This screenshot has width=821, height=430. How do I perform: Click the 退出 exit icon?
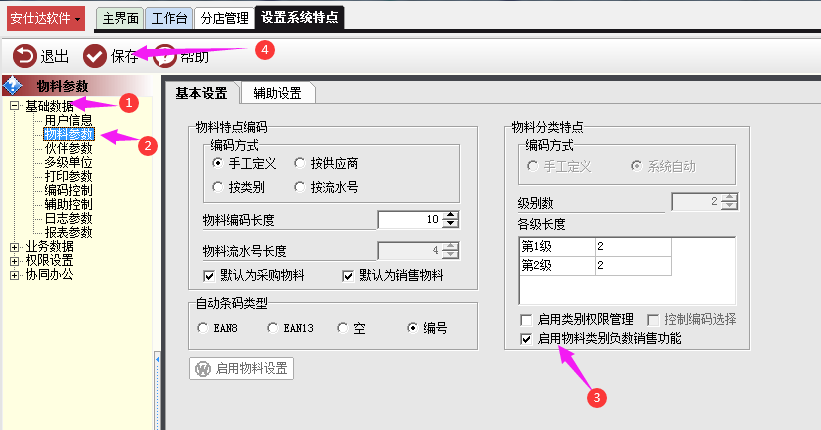(x=25, y=56)
